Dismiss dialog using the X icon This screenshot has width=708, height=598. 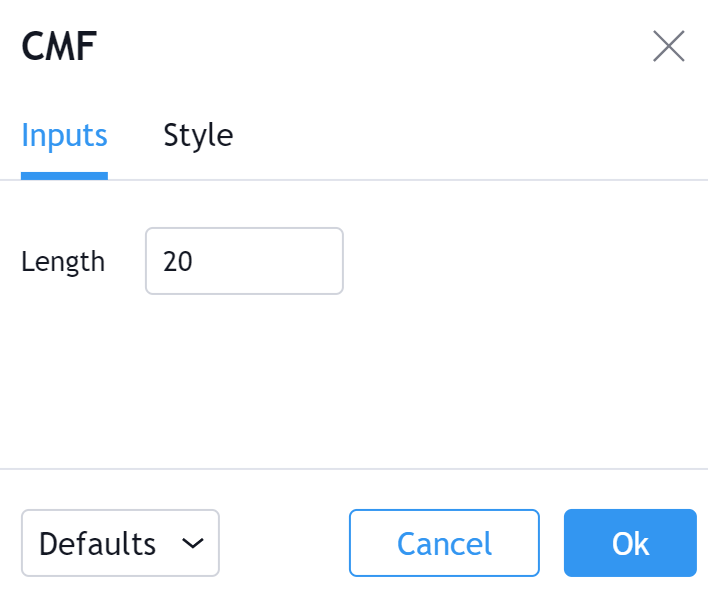click(668, 47)
